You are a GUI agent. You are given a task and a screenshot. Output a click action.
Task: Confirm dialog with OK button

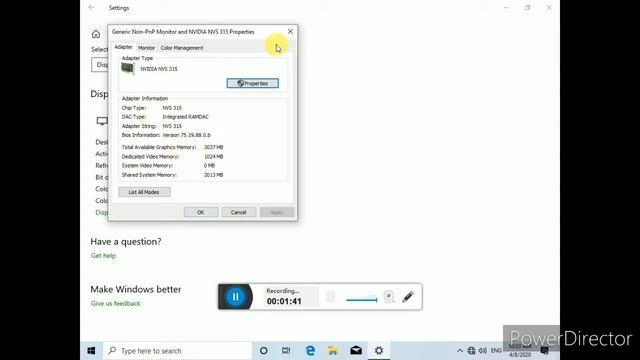coord(201,212)
